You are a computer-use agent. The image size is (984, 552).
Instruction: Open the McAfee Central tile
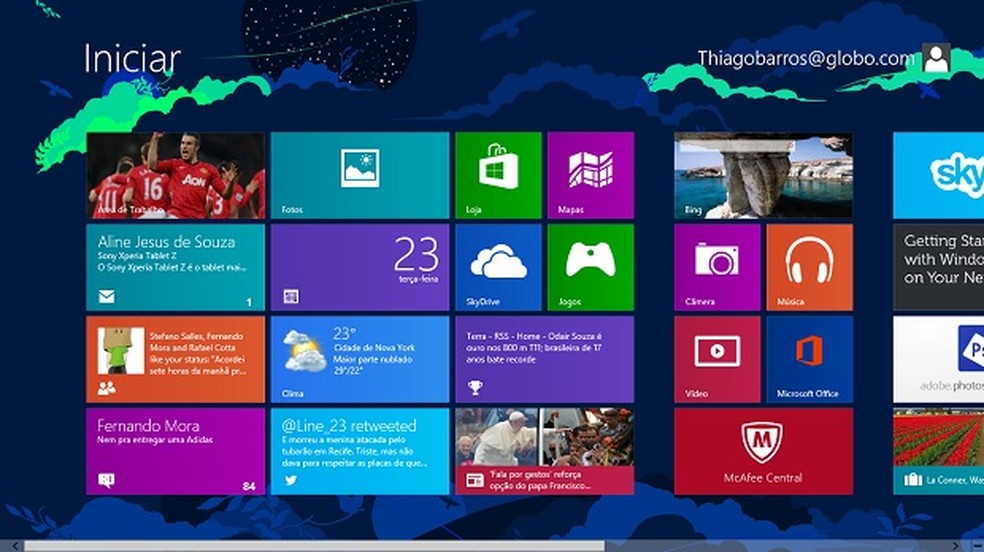click(764, 452)
